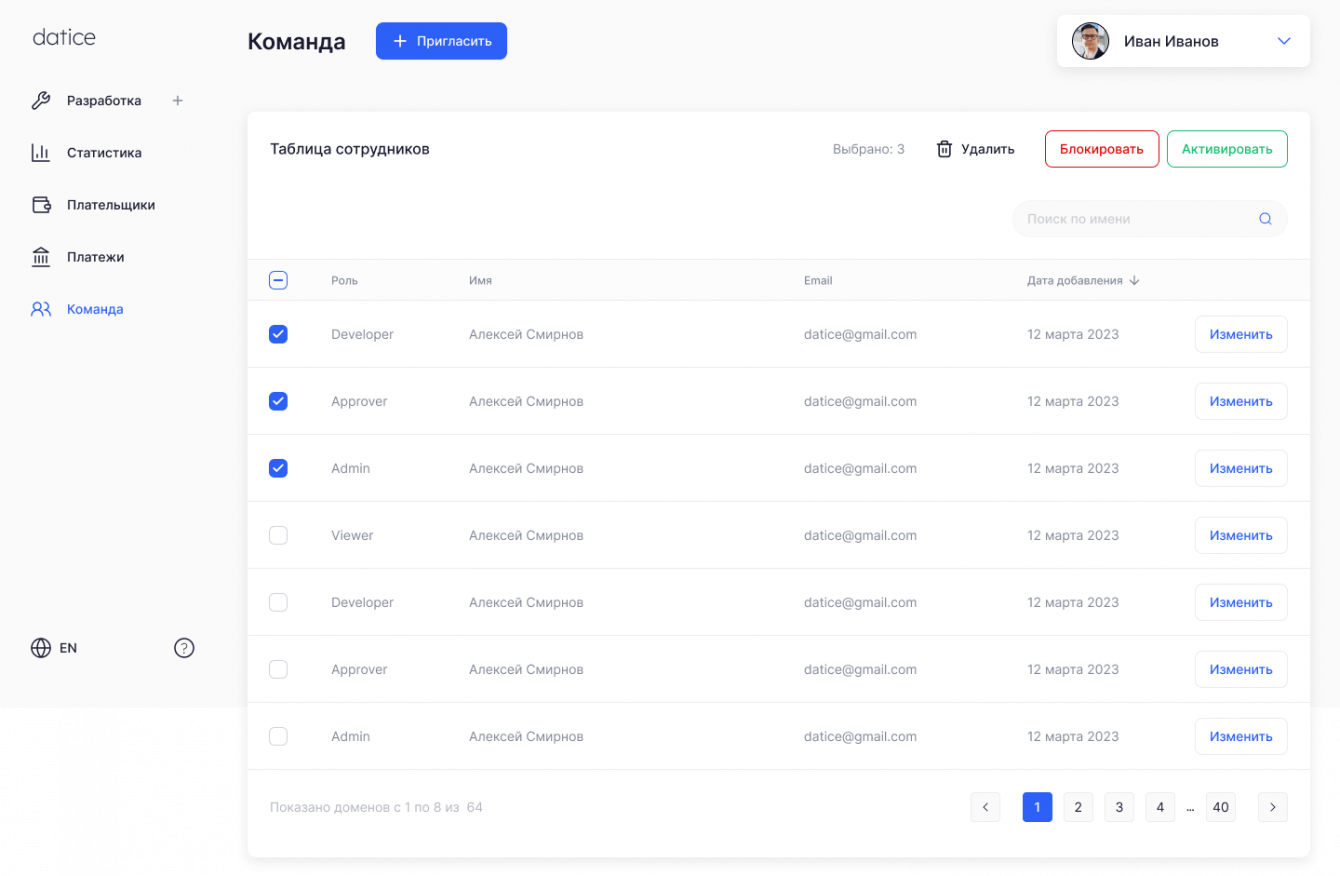The image size is (1340, 876).
Task: Click the Email column header
Action: (818, 280)
